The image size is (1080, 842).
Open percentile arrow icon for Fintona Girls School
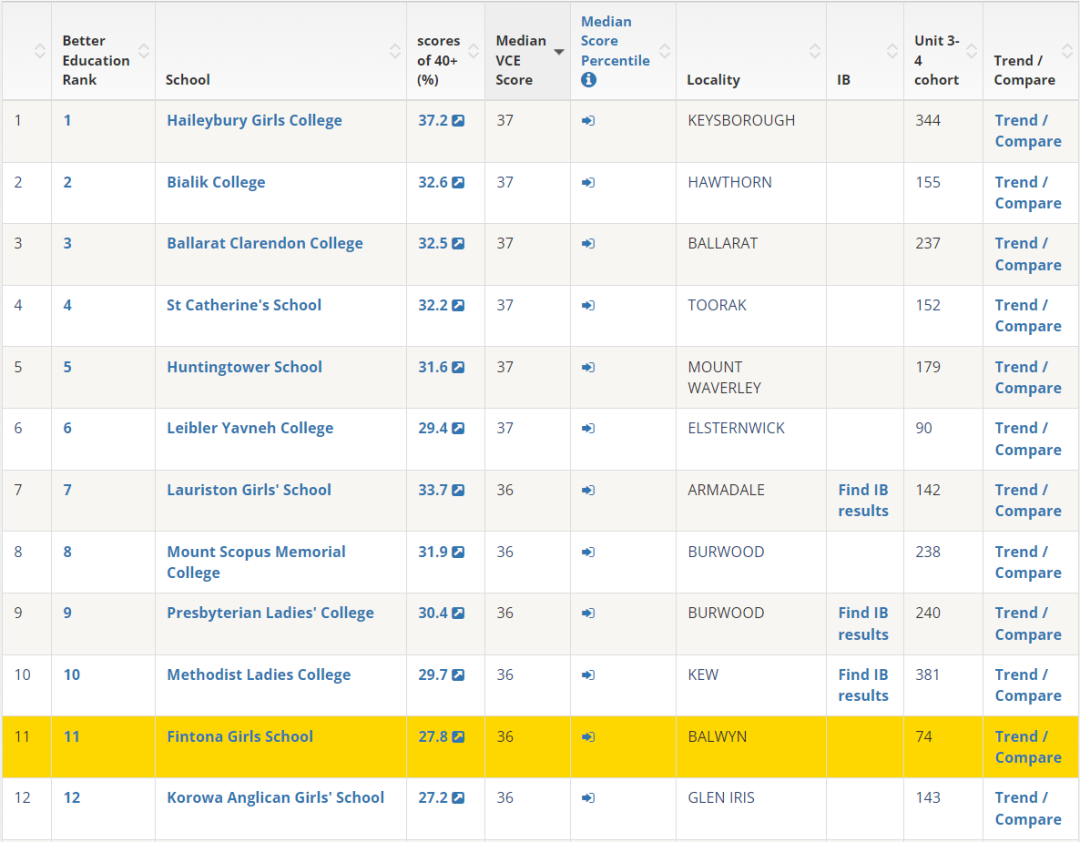click(x=588, y=737)
